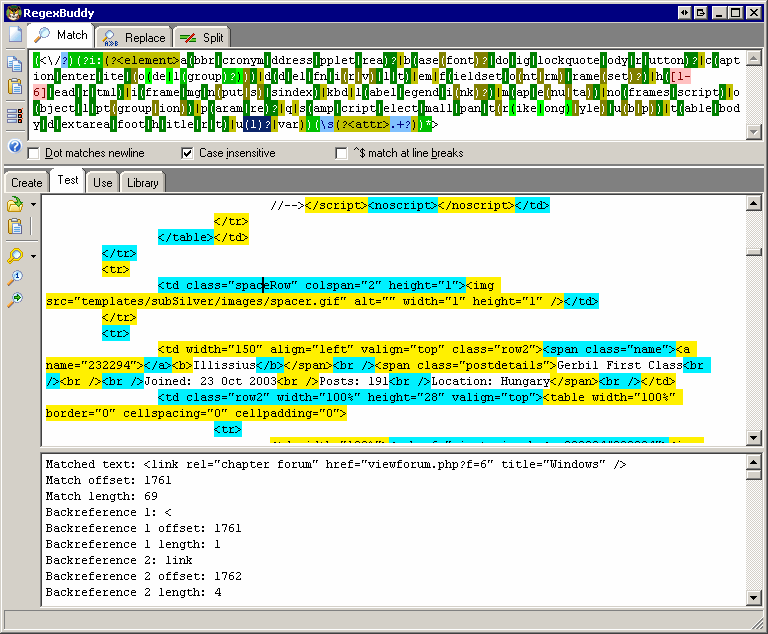The image size is (768, 634).
Task: Click the test text scroll up arrow
Action: 754,203
